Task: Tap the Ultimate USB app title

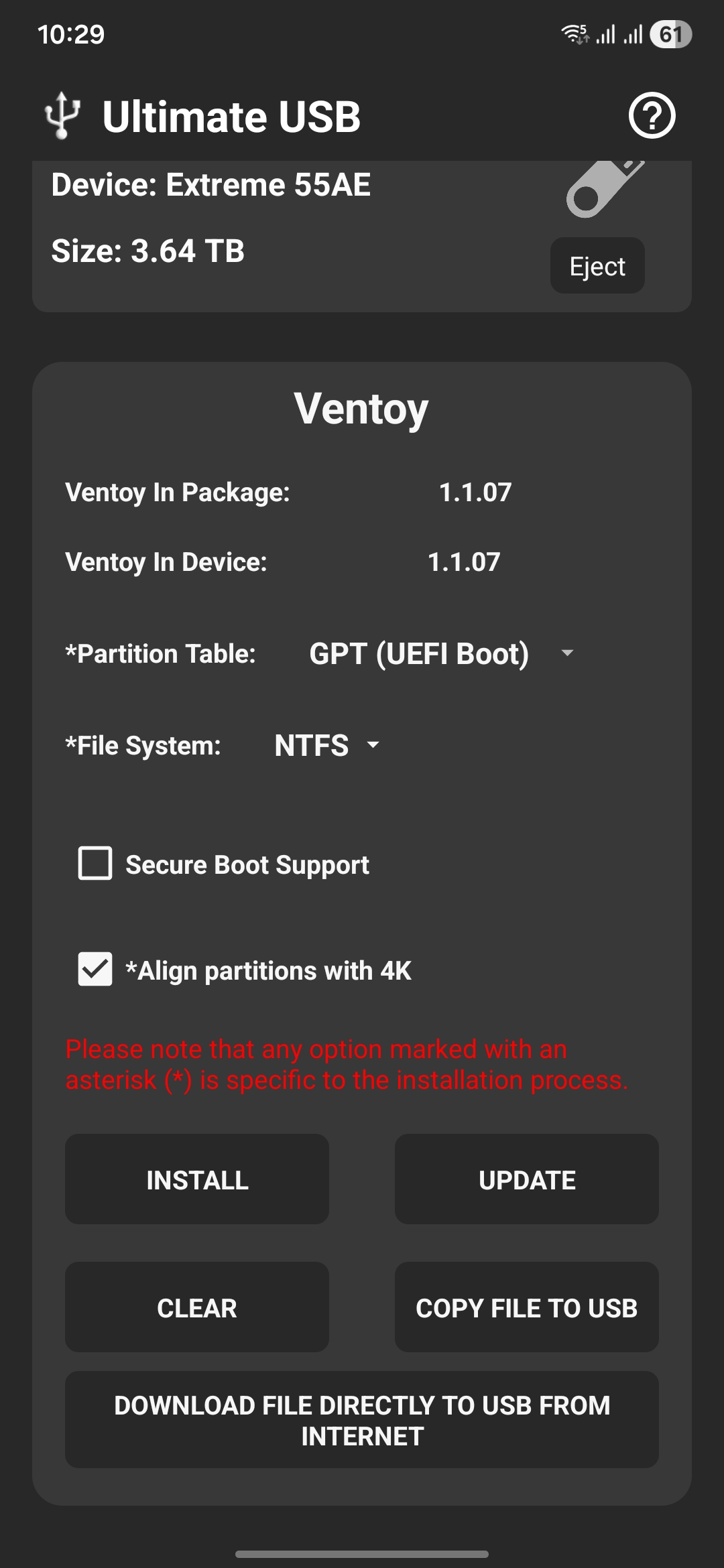Action: [x=231, y=117]
